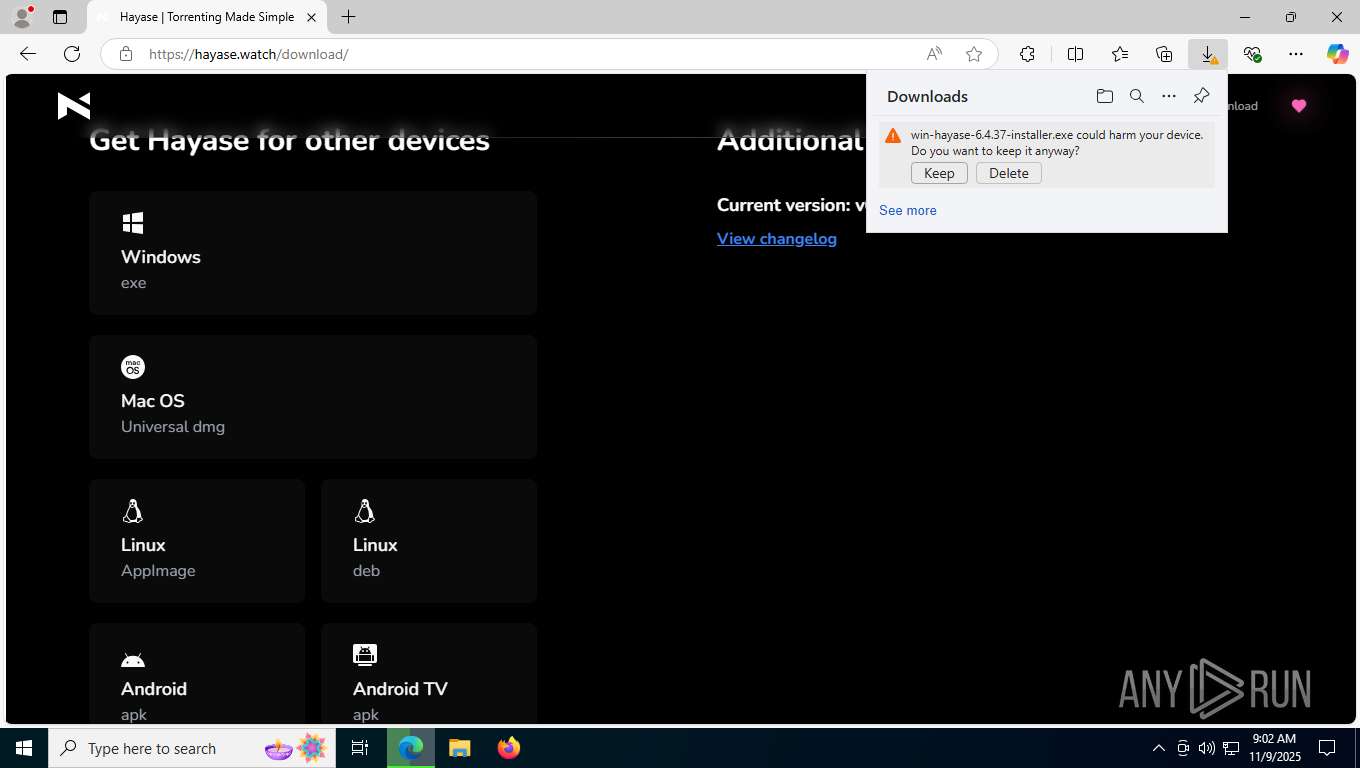Open the Favorites list icon

pos(1120,54)
